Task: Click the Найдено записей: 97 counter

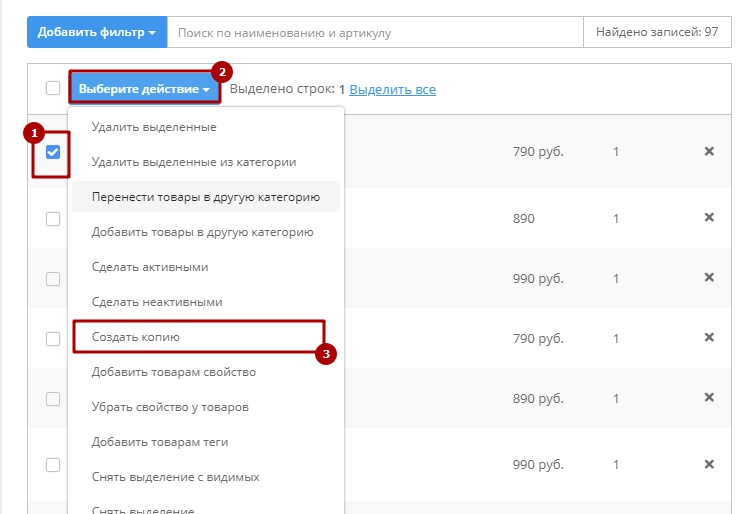Action: (657, 32)
